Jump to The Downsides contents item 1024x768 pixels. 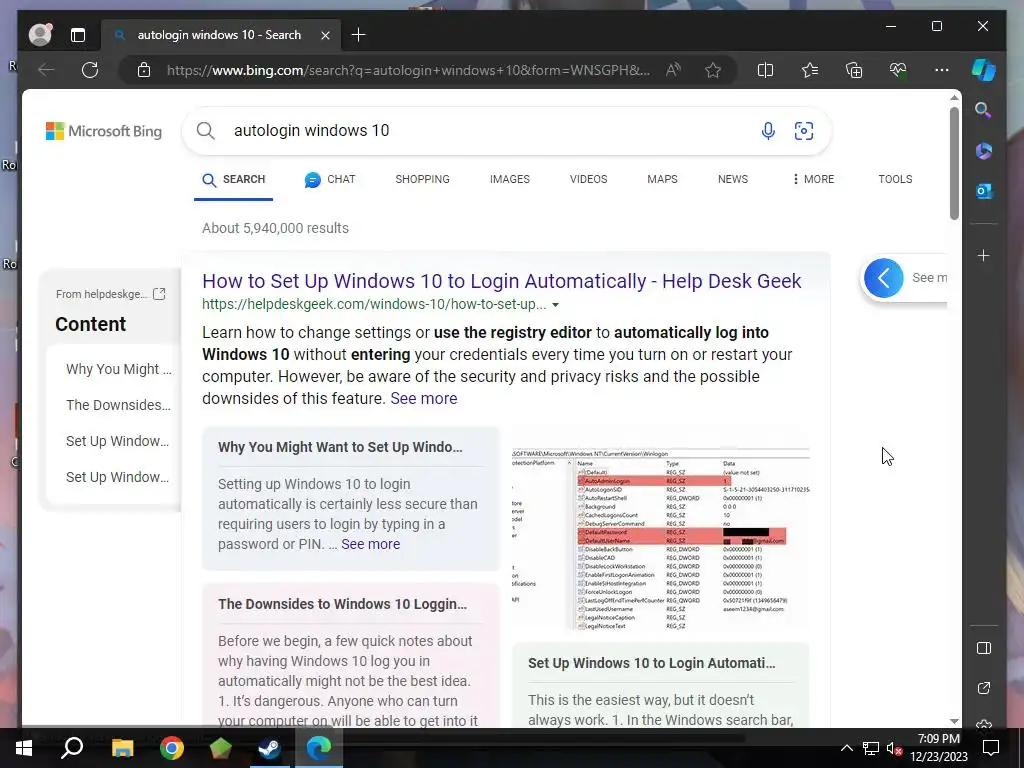click(118, 405)
